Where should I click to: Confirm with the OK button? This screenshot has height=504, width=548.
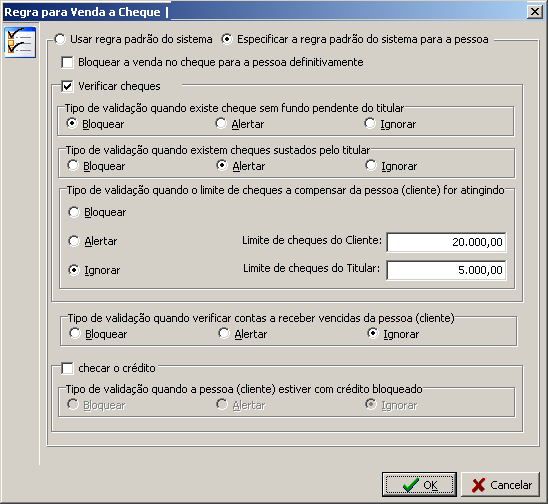click(x=419, y=484)
